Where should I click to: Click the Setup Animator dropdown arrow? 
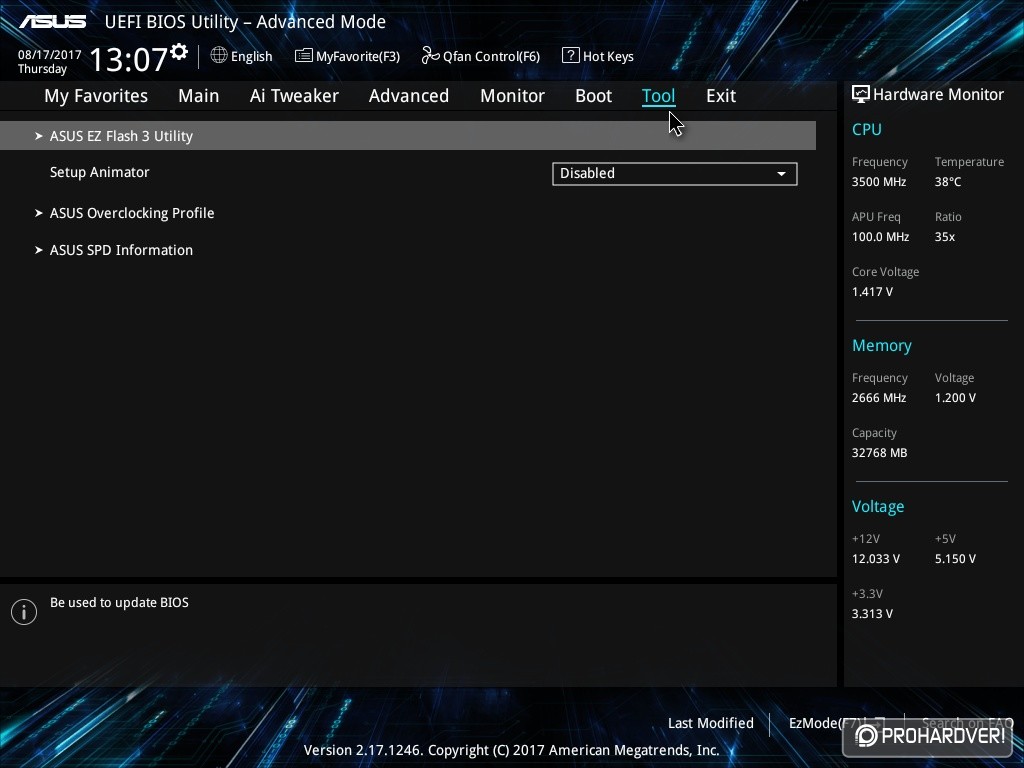(781, 174)
